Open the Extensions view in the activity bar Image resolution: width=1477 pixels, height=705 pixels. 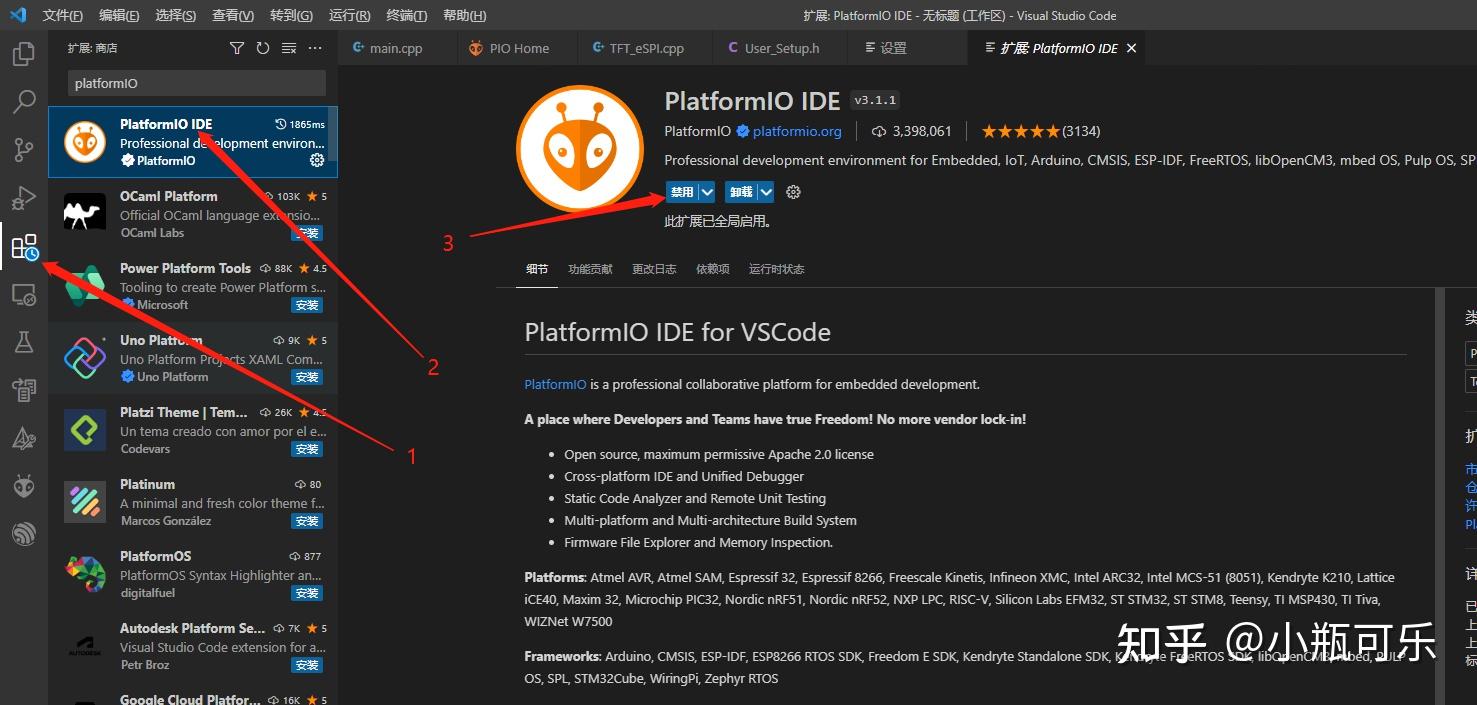pyautogui.click(x=24, y=247)
